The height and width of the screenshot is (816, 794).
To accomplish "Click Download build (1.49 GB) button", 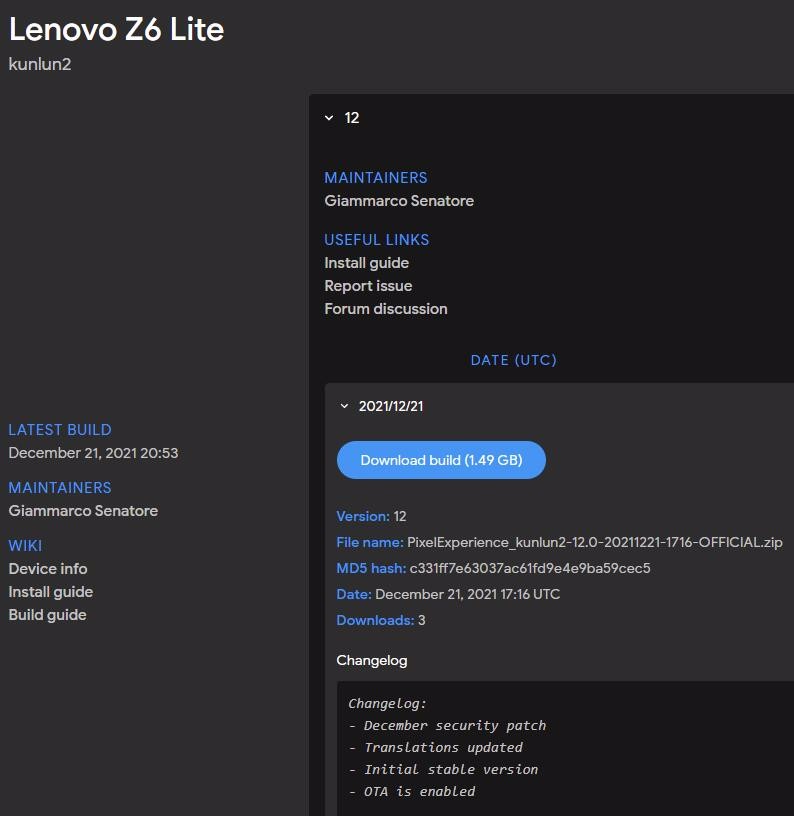I will (x=441, y=460).
